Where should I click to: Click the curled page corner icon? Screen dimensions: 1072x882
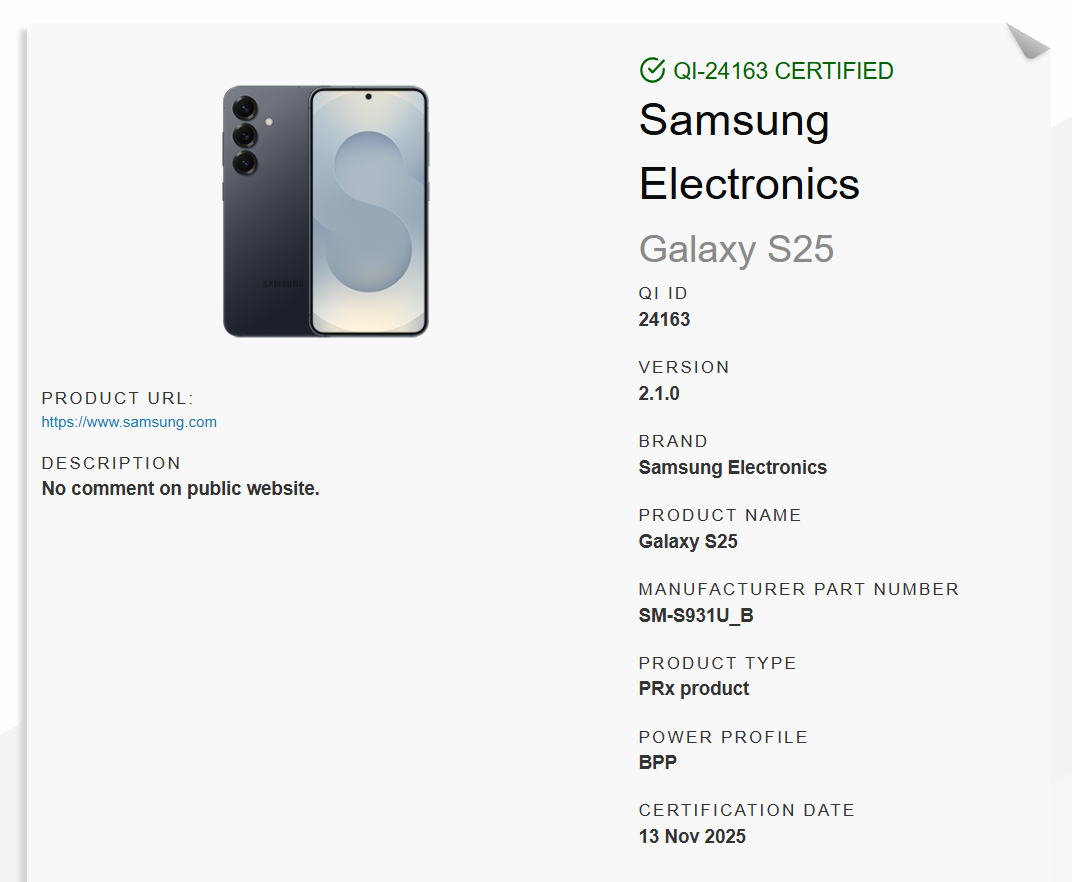(1026, 42)
